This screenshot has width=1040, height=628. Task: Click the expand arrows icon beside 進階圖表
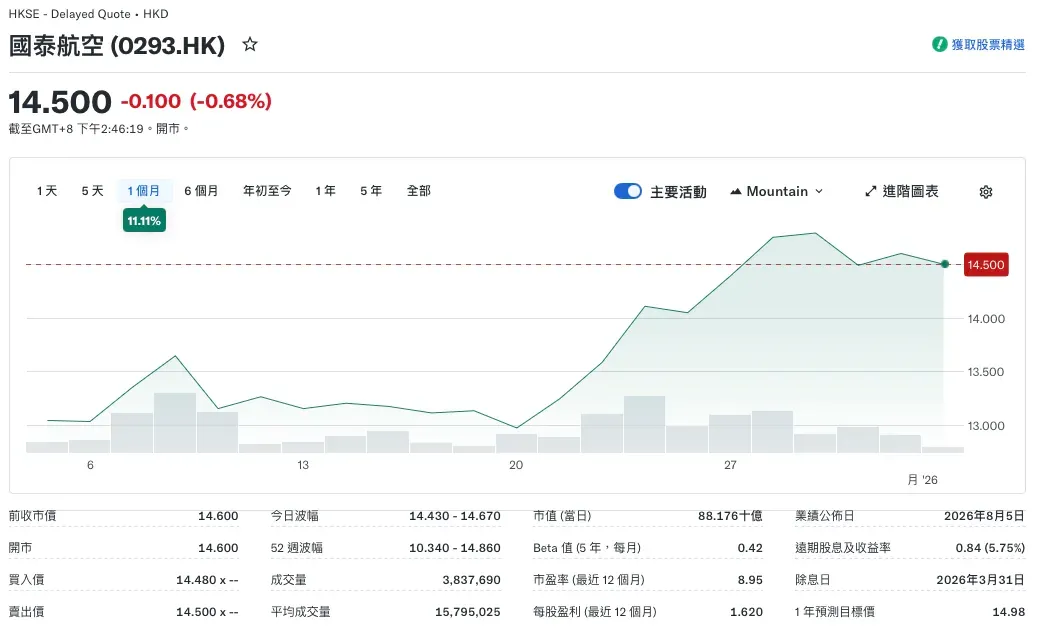pyautogui.click(x=871, y=191)
